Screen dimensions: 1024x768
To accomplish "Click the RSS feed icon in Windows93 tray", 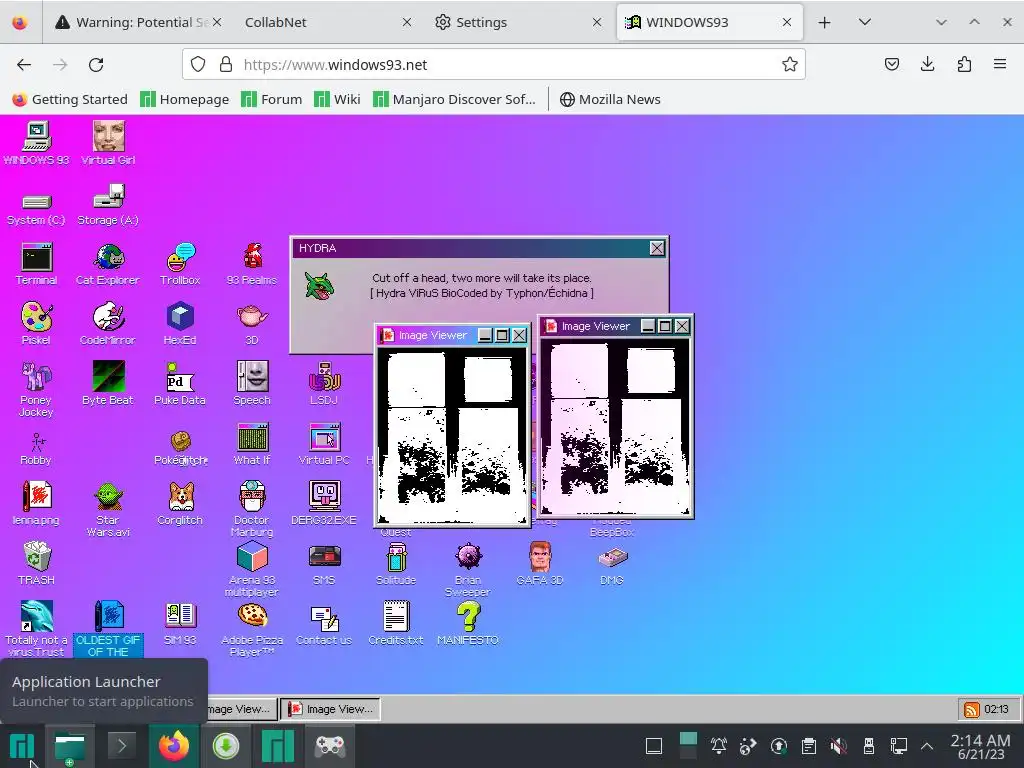I will [x=971, y=709].
